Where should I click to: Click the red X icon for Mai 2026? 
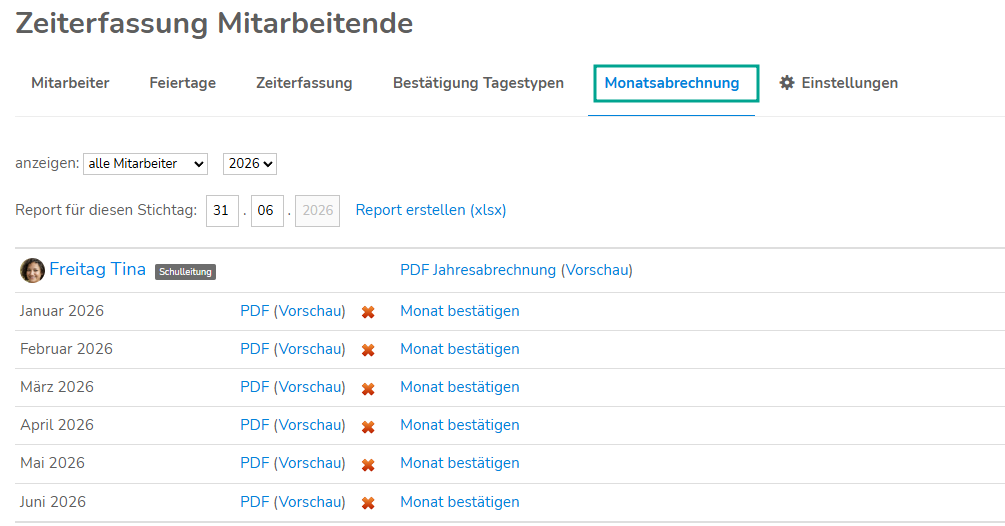point(368,465)
